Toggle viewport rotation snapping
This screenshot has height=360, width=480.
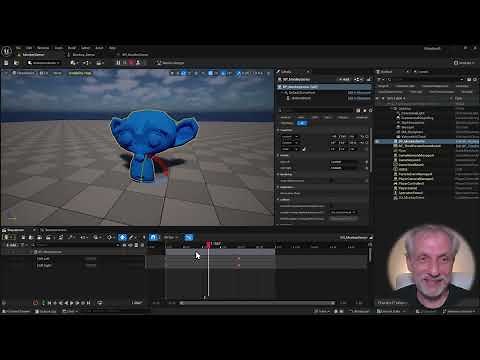click(222, 73)
